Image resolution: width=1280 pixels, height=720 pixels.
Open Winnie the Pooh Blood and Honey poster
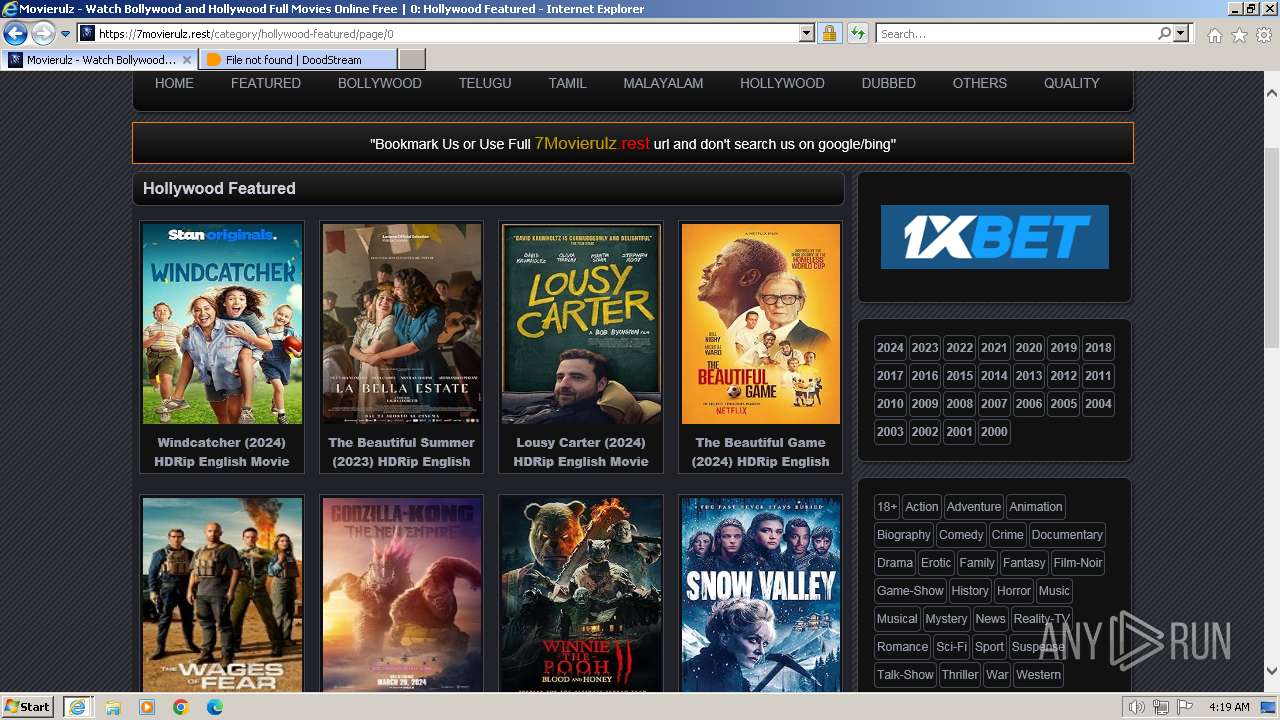581,595
